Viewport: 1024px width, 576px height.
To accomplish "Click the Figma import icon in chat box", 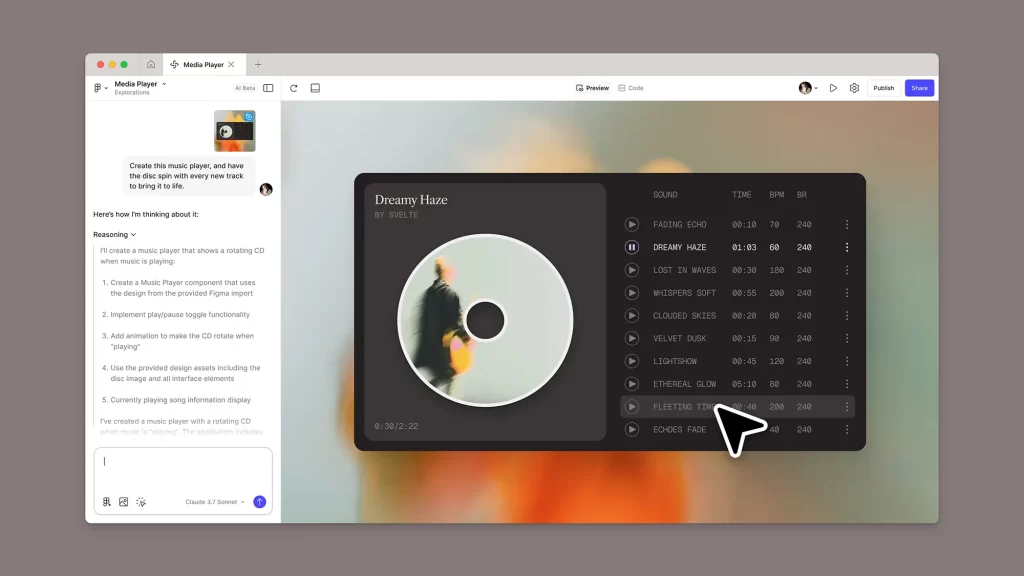I will [x=106, y=502].
